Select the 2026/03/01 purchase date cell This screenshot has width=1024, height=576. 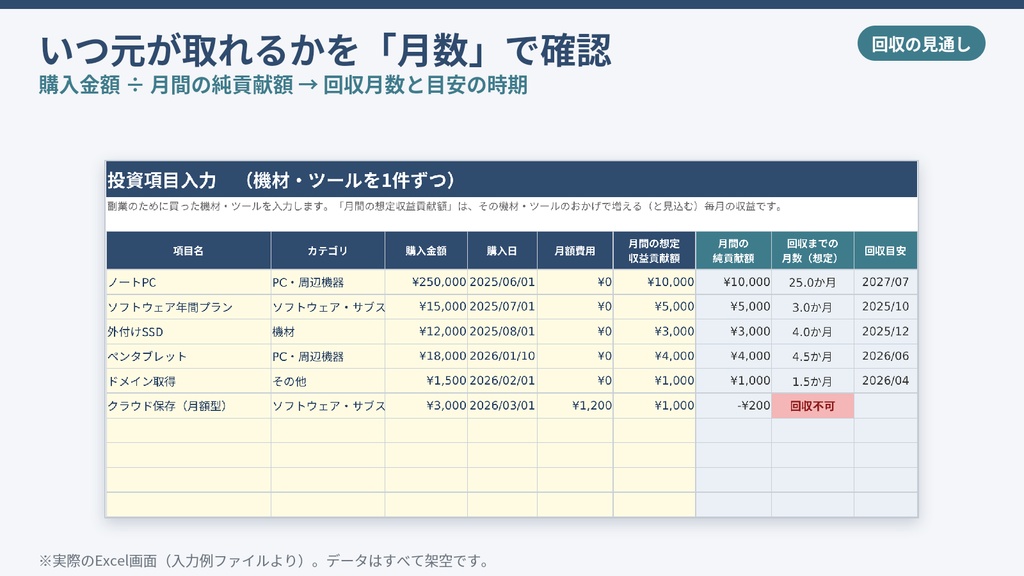tap(502, 406)
